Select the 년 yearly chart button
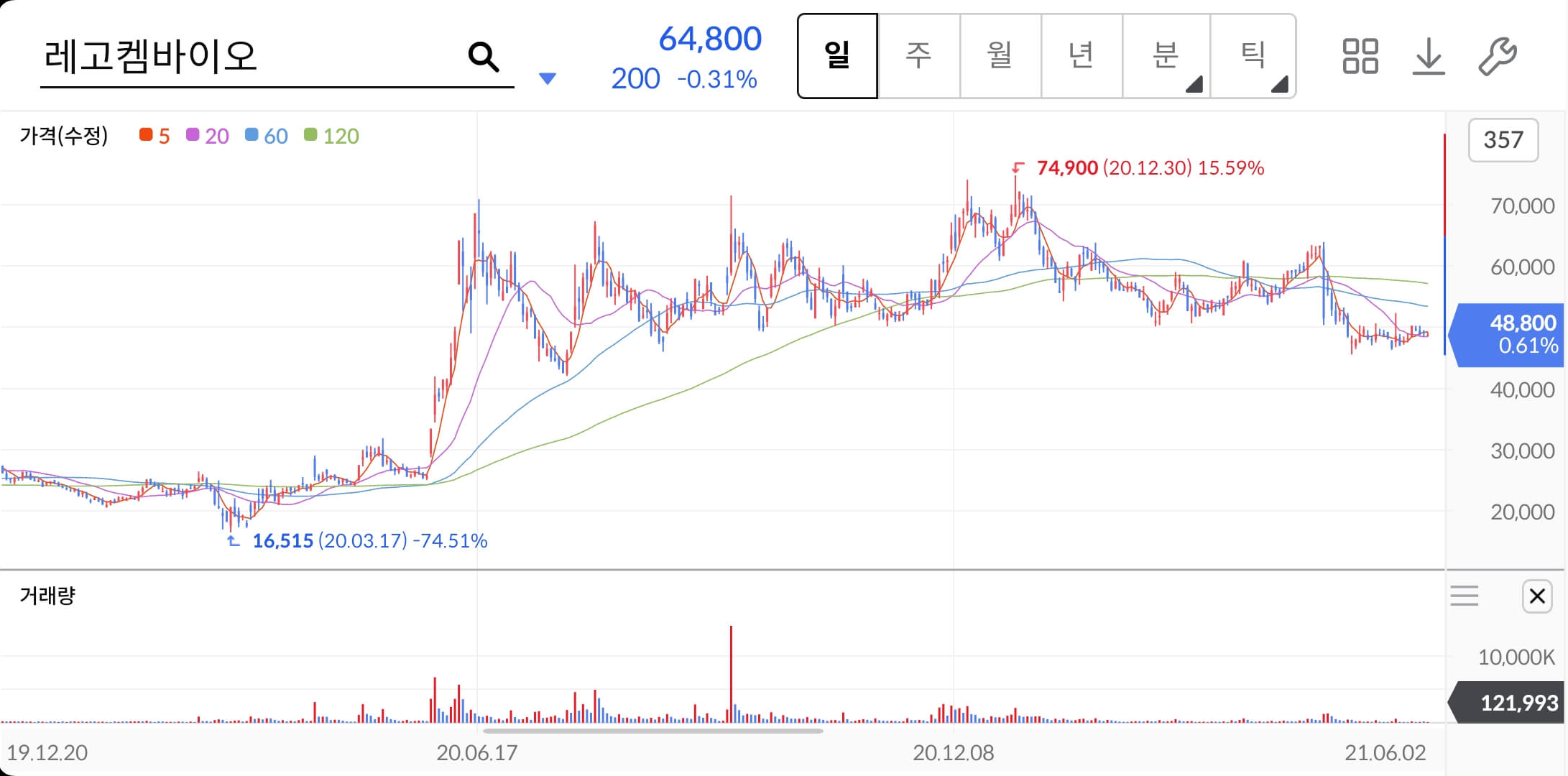This screenshot has width=1568, height=776. 1081,56
